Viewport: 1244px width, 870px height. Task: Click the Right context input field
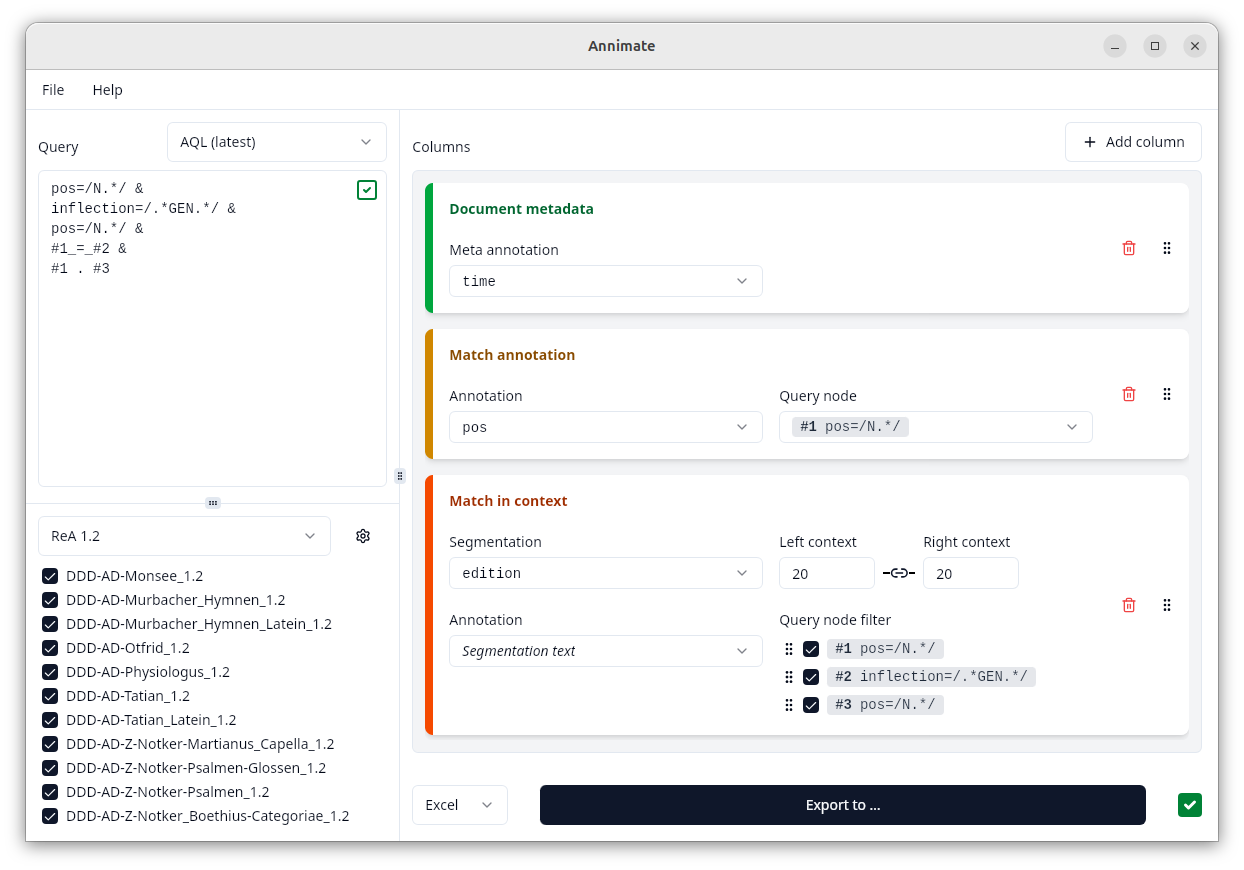click(x=971, y=573)
